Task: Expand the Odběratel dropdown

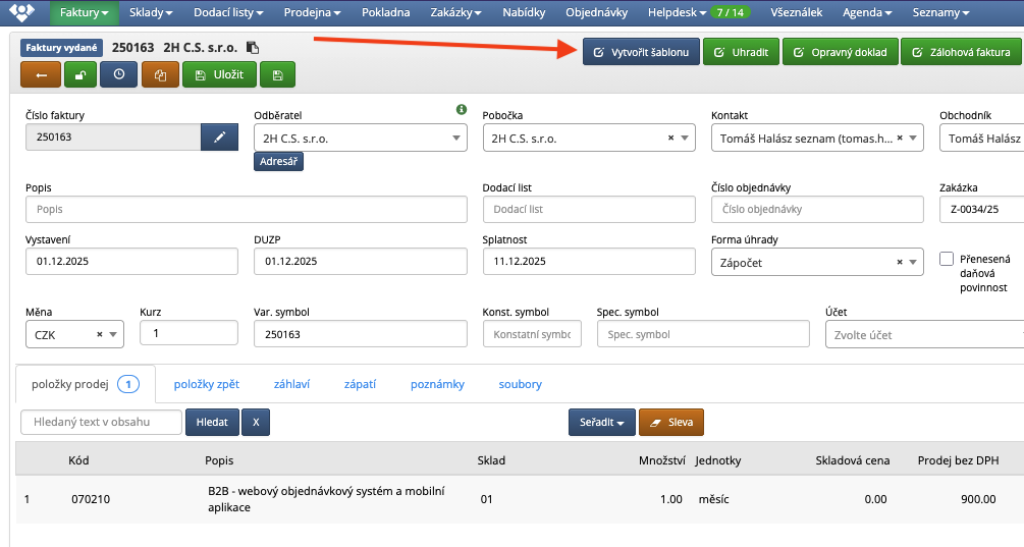Action: click(x=457, y=139)
